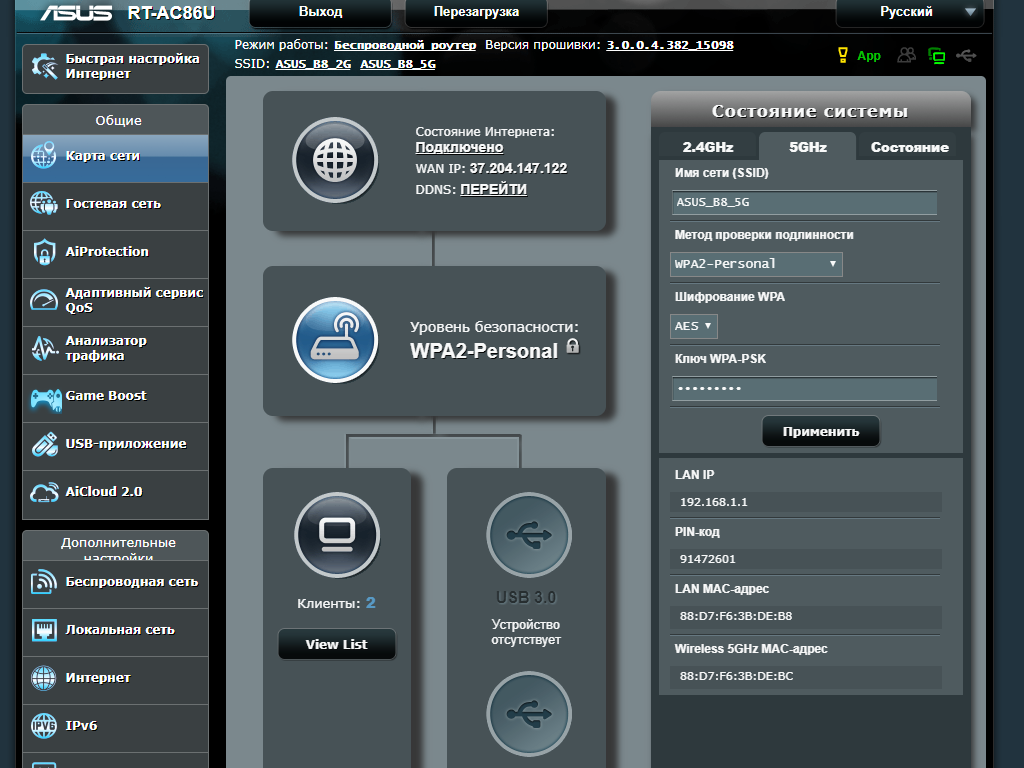The image size is (1024, 768).
Task: Switch to the 5GHz tab
Action: pyautogui.click(x=808, y=147)
